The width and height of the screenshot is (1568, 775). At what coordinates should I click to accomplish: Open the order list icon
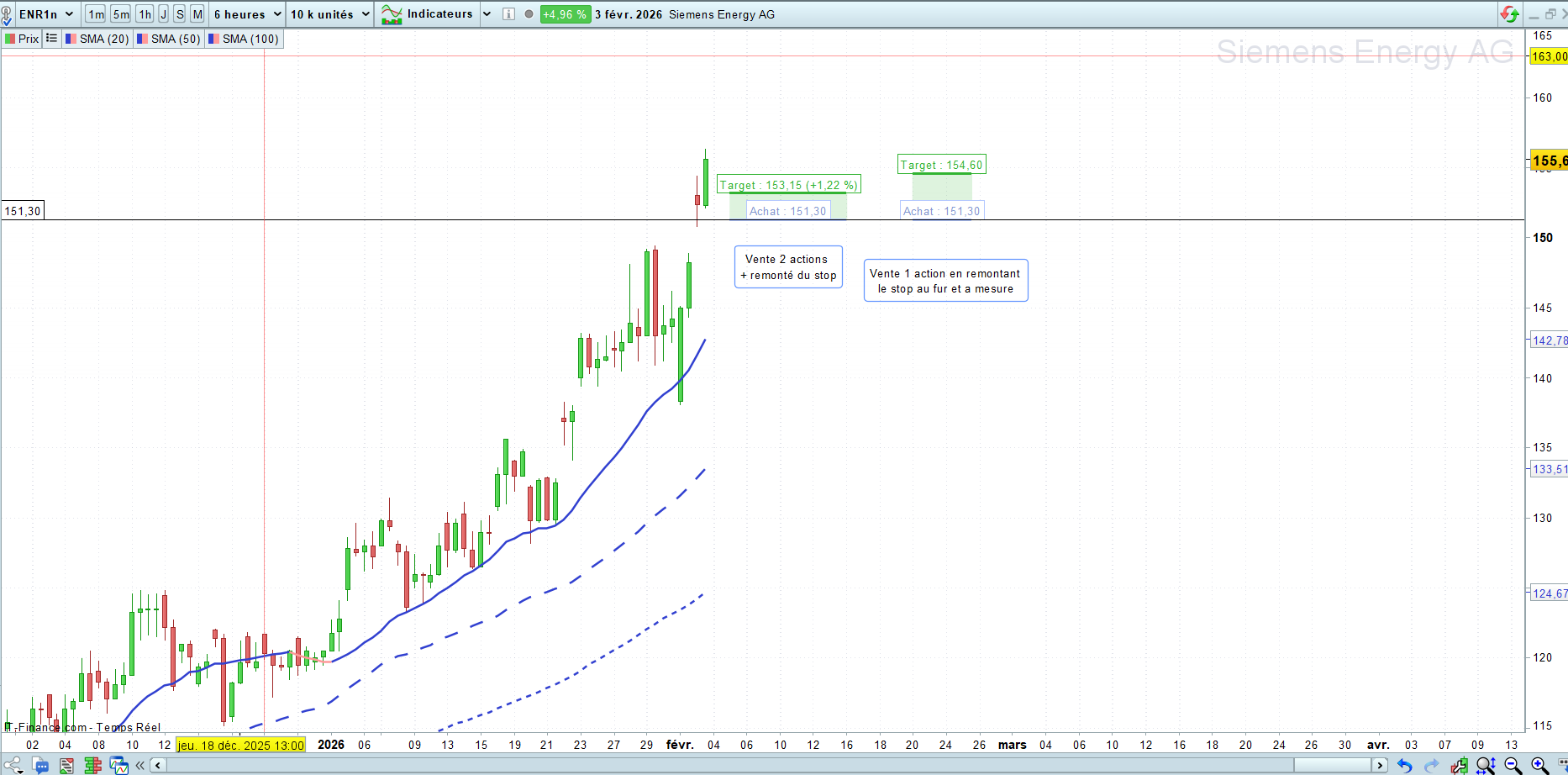coord(66,765)
